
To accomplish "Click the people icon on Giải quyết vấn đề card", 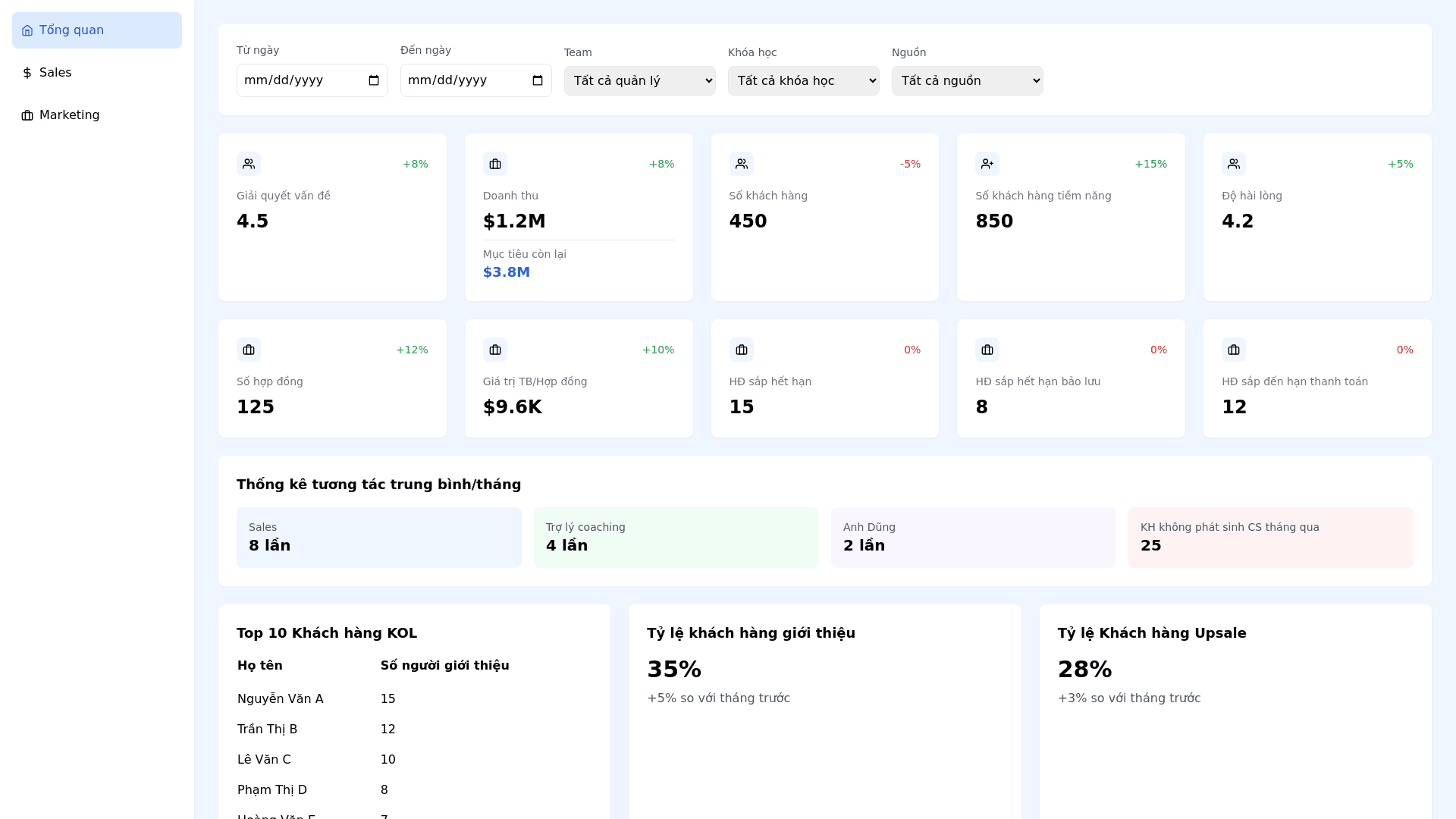I will pyautogui.click(x=249, y=164).
